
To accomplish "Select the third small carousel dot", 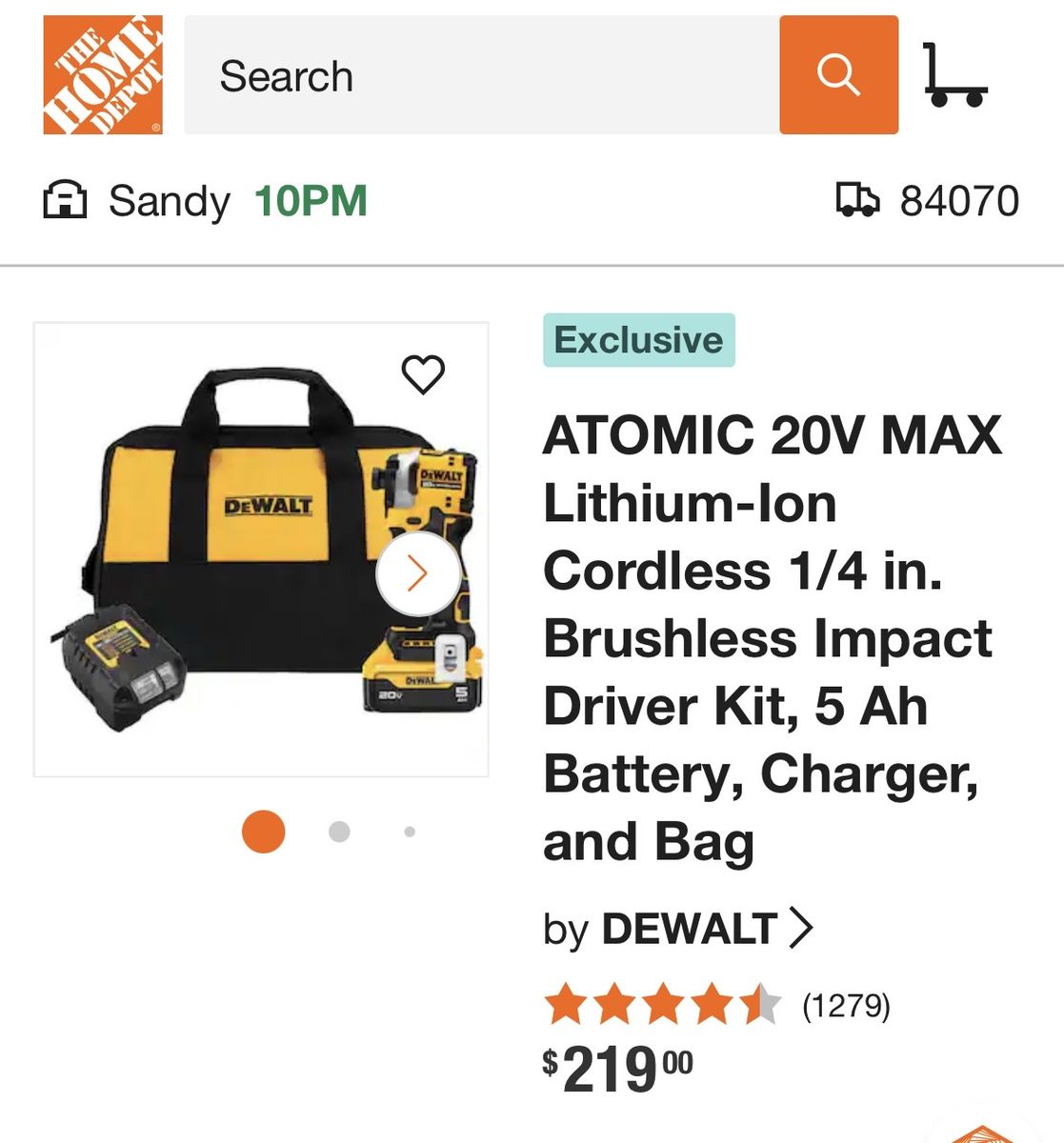I will [410, 832].
